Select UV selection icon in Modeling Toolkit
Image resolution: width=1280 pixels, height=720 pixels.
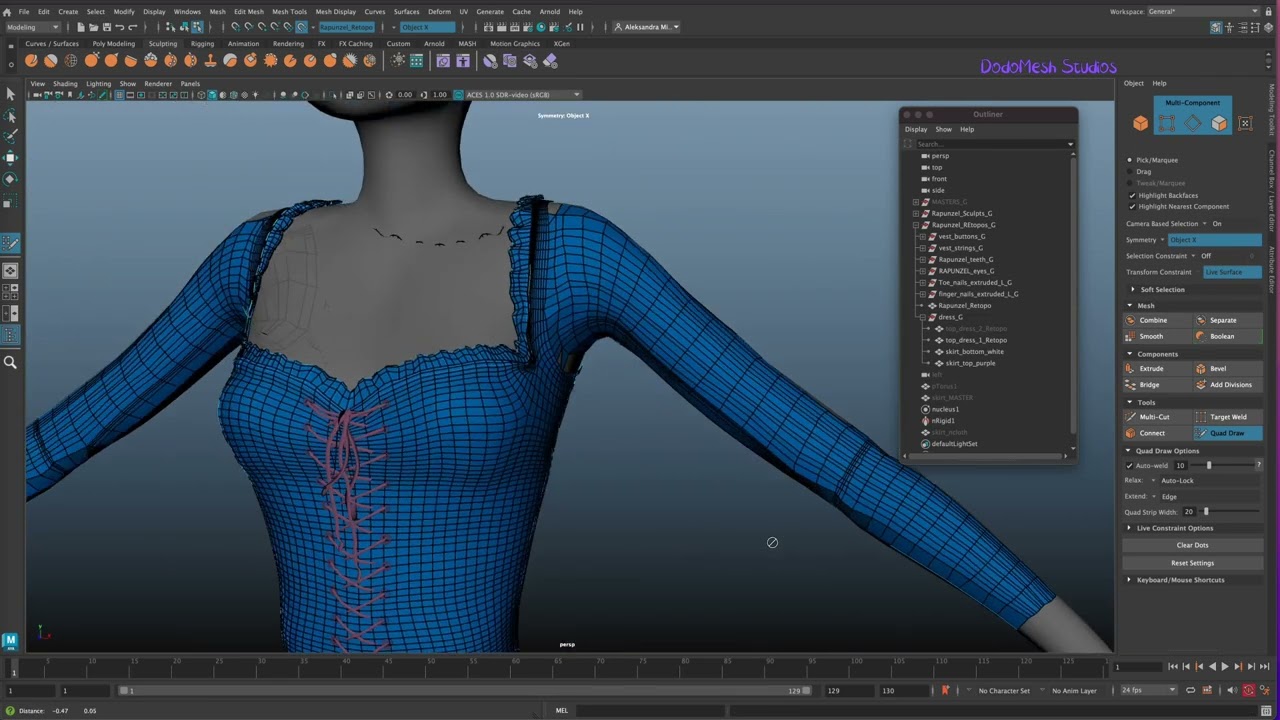(x=1245, y=123)
